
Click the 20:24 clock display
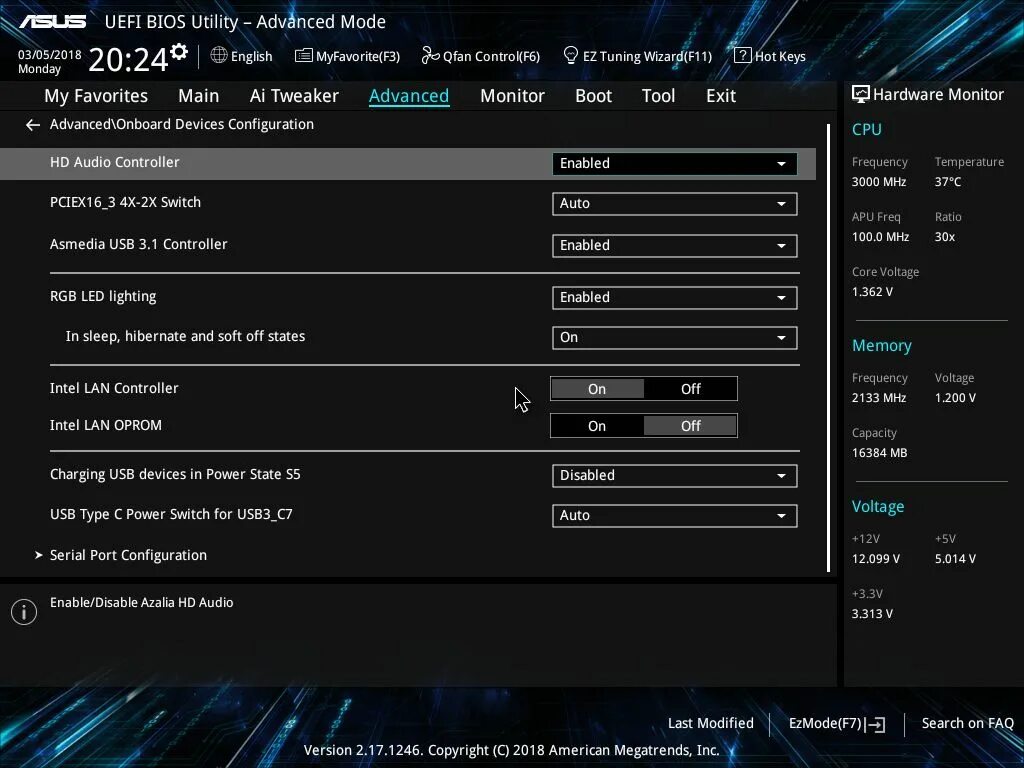tap(128, 59)
